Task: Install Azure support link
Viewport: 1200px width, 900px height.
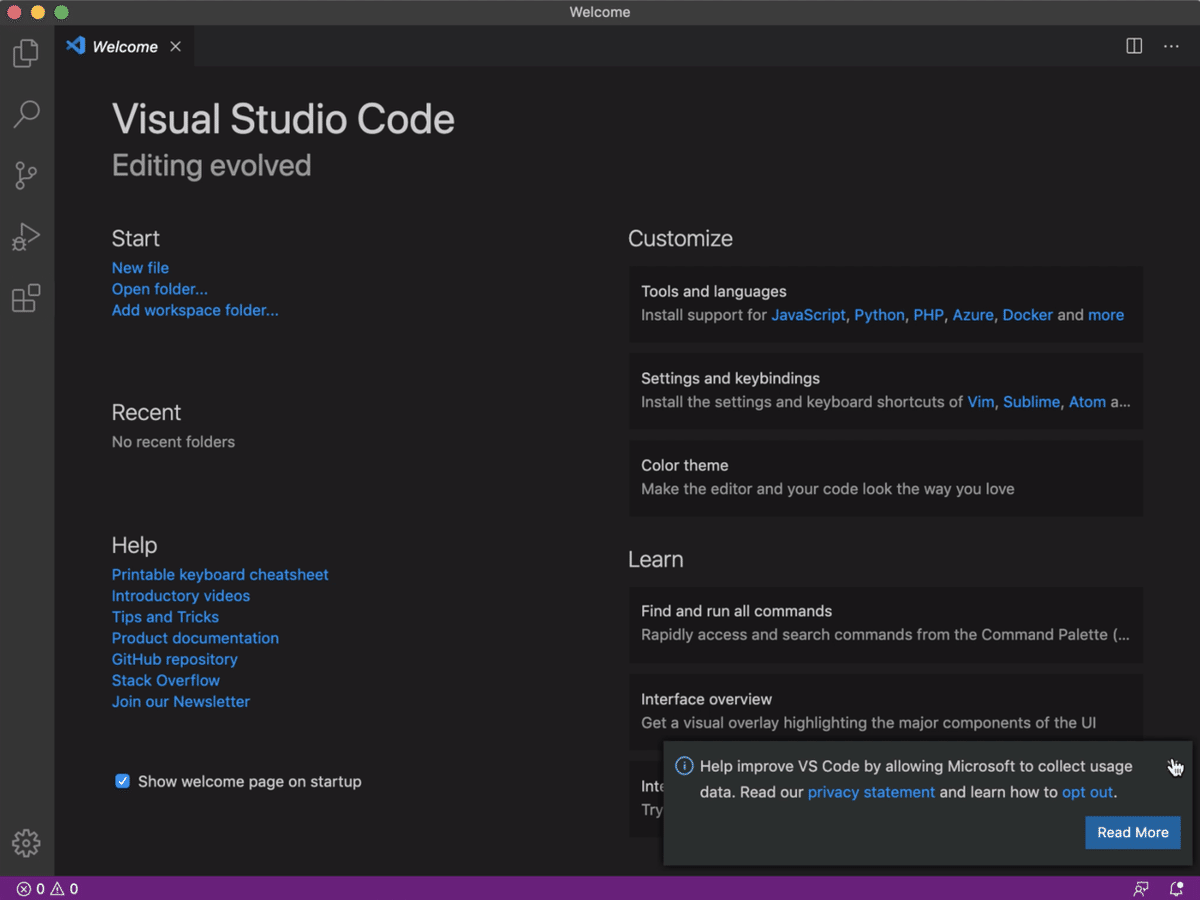Action: pos(973,315)
